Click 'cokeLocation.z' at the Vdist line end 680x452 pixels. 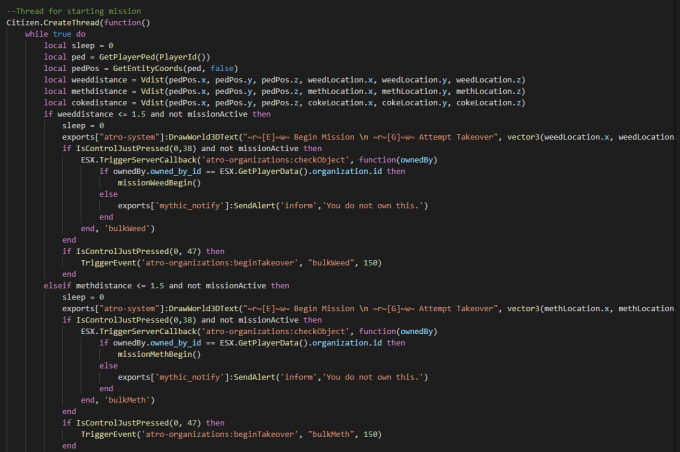[488, 103]
